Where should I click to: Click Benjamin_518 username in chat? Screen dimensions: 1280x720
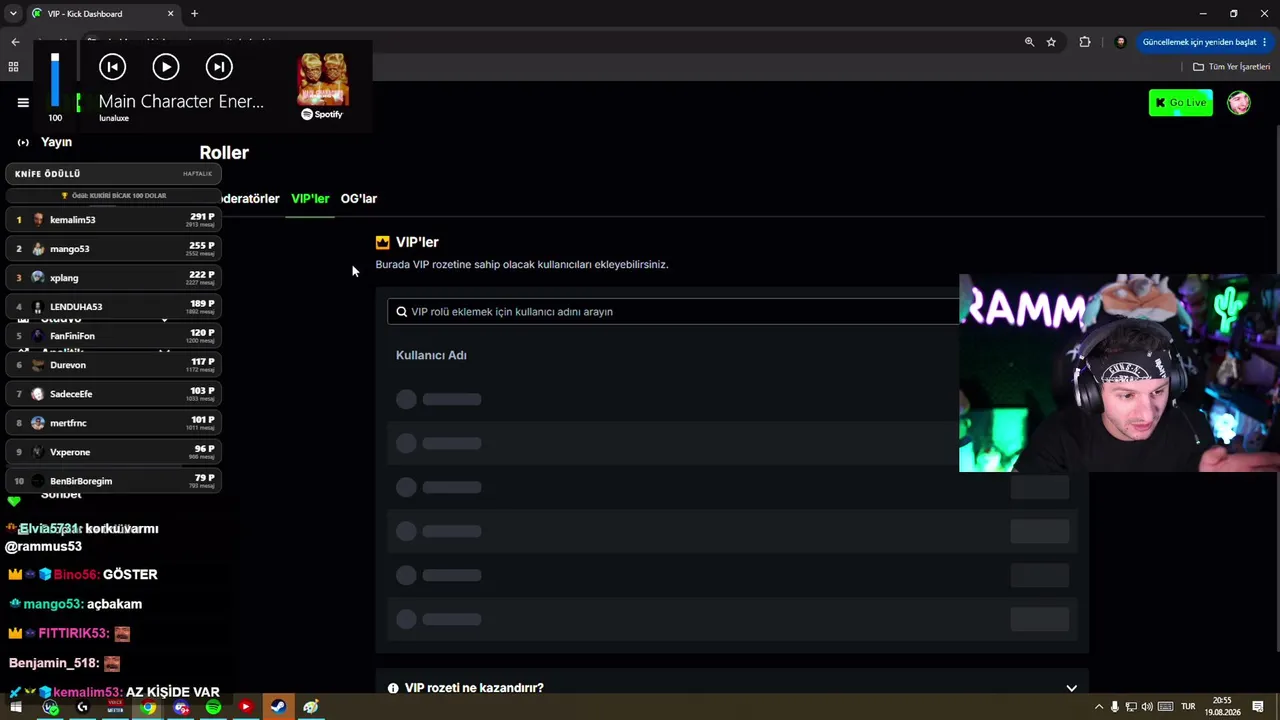pos(54,663)
